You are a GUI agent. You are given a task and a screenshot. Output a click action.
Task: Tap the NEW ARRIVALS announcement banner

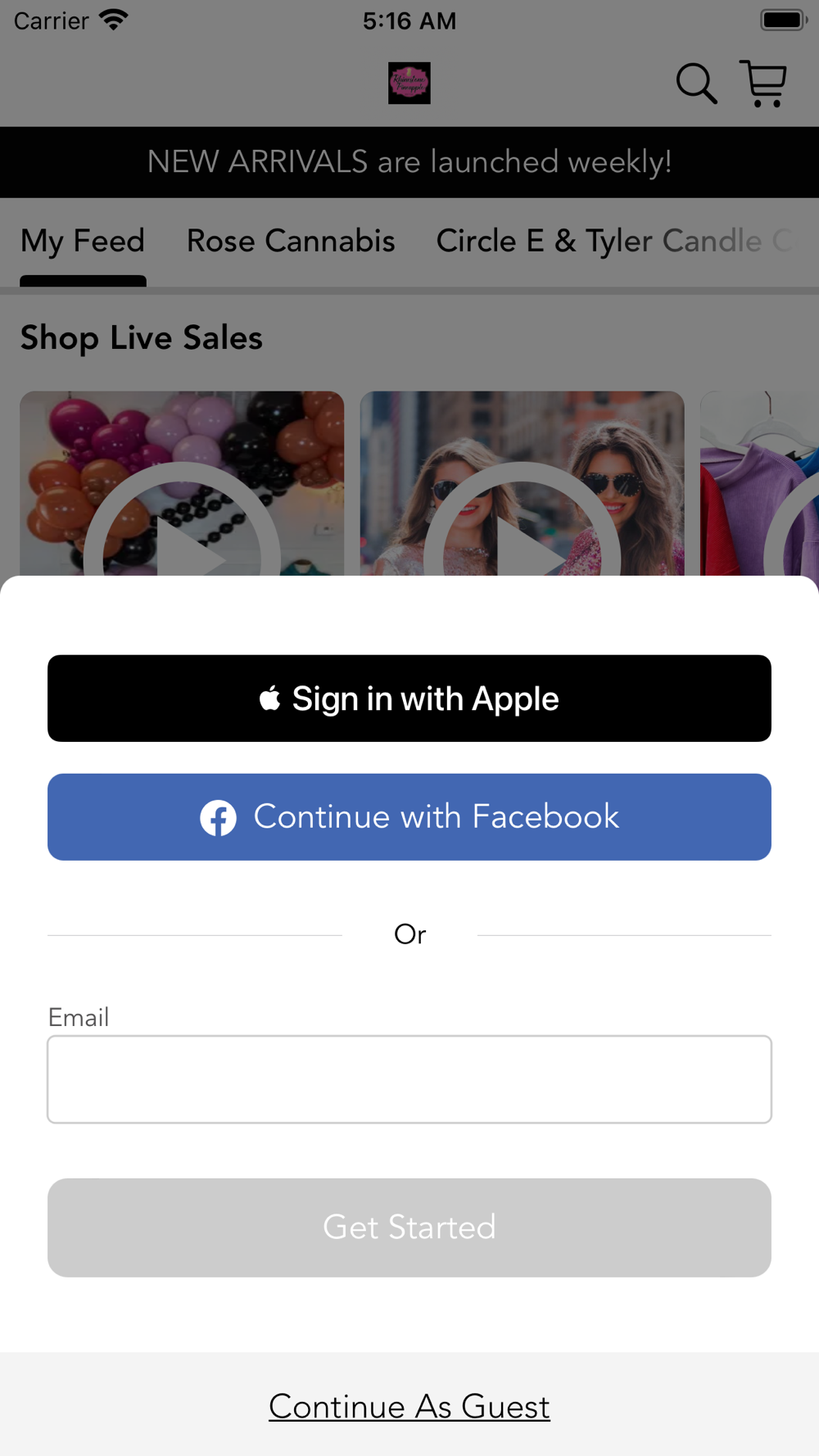click(409, 162)
